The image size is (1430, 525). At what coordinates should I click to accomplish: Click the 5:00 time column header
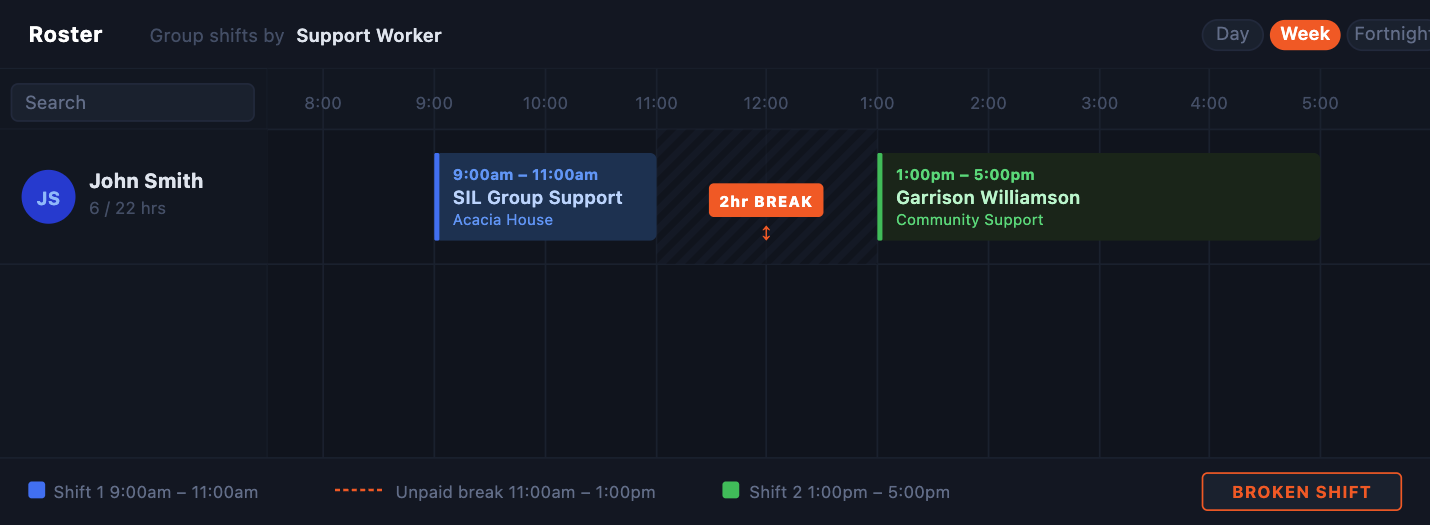(x=1320, y=103)
